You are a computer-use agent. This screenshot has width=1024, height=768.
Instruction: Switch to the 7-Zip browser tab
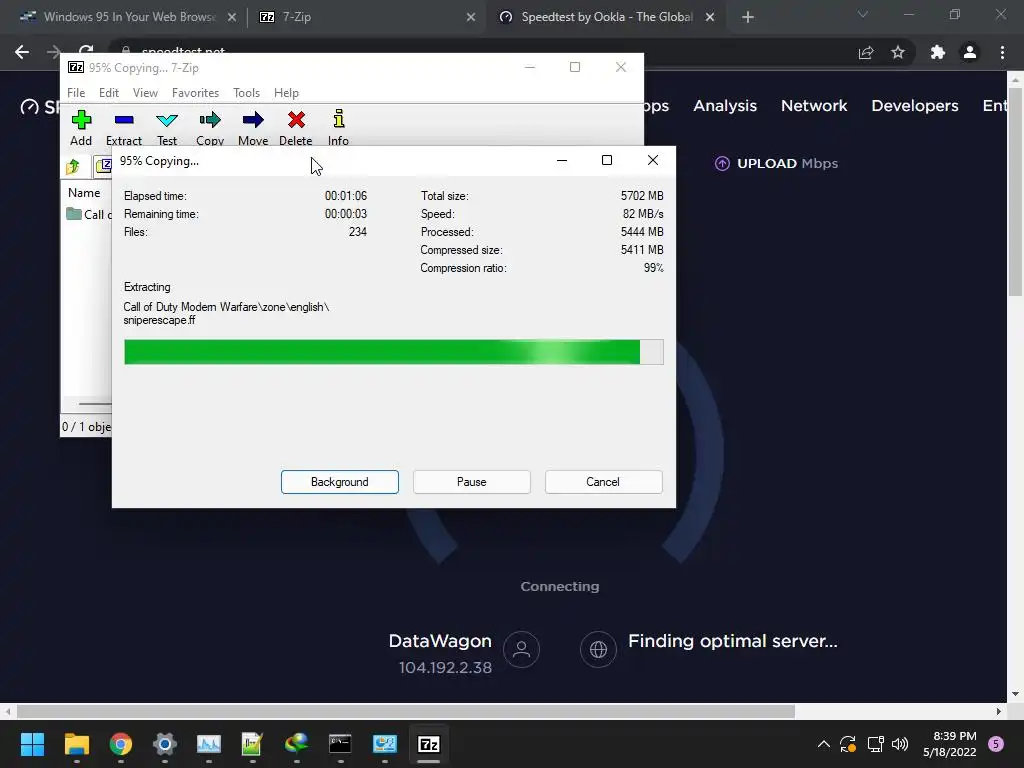tap(368, 17)
